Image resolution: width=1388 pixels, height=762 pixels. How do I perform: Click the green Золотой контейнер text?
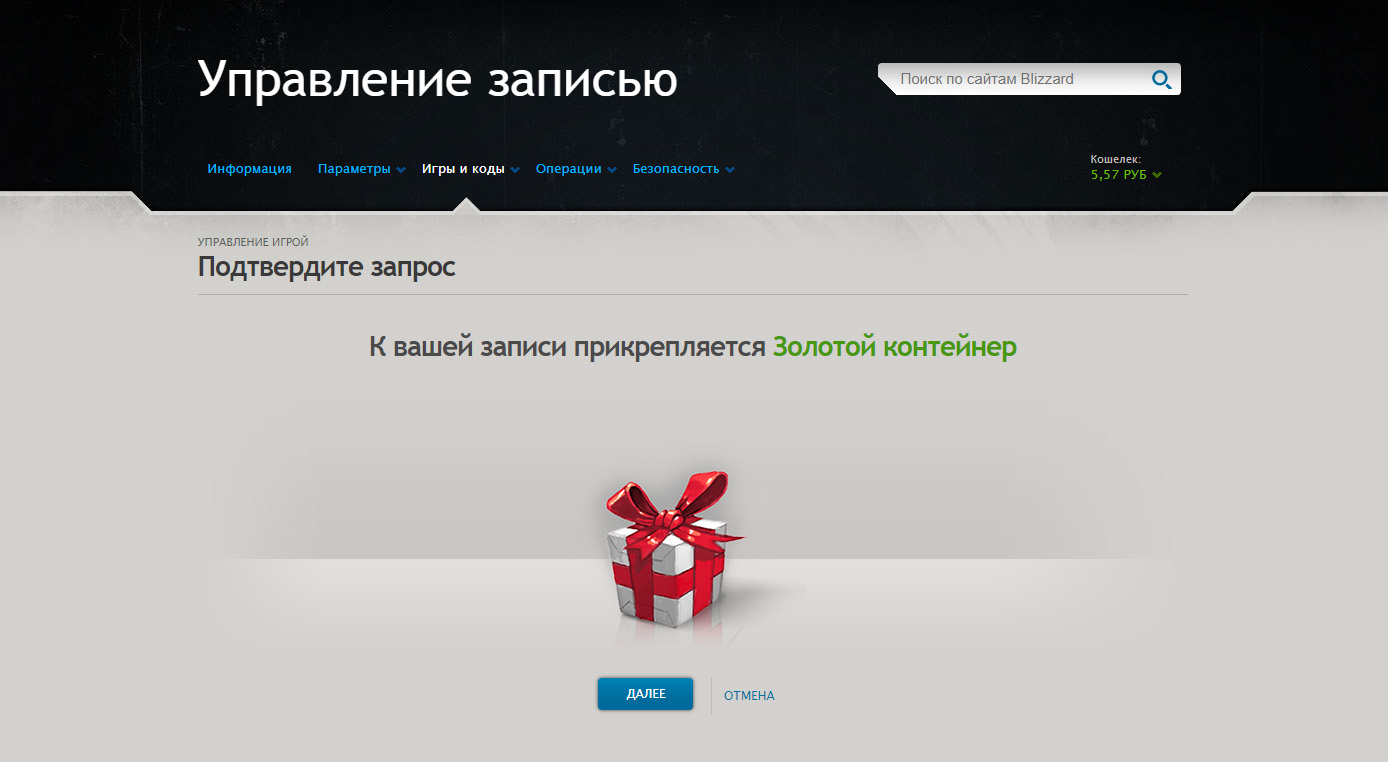point(895,348)
